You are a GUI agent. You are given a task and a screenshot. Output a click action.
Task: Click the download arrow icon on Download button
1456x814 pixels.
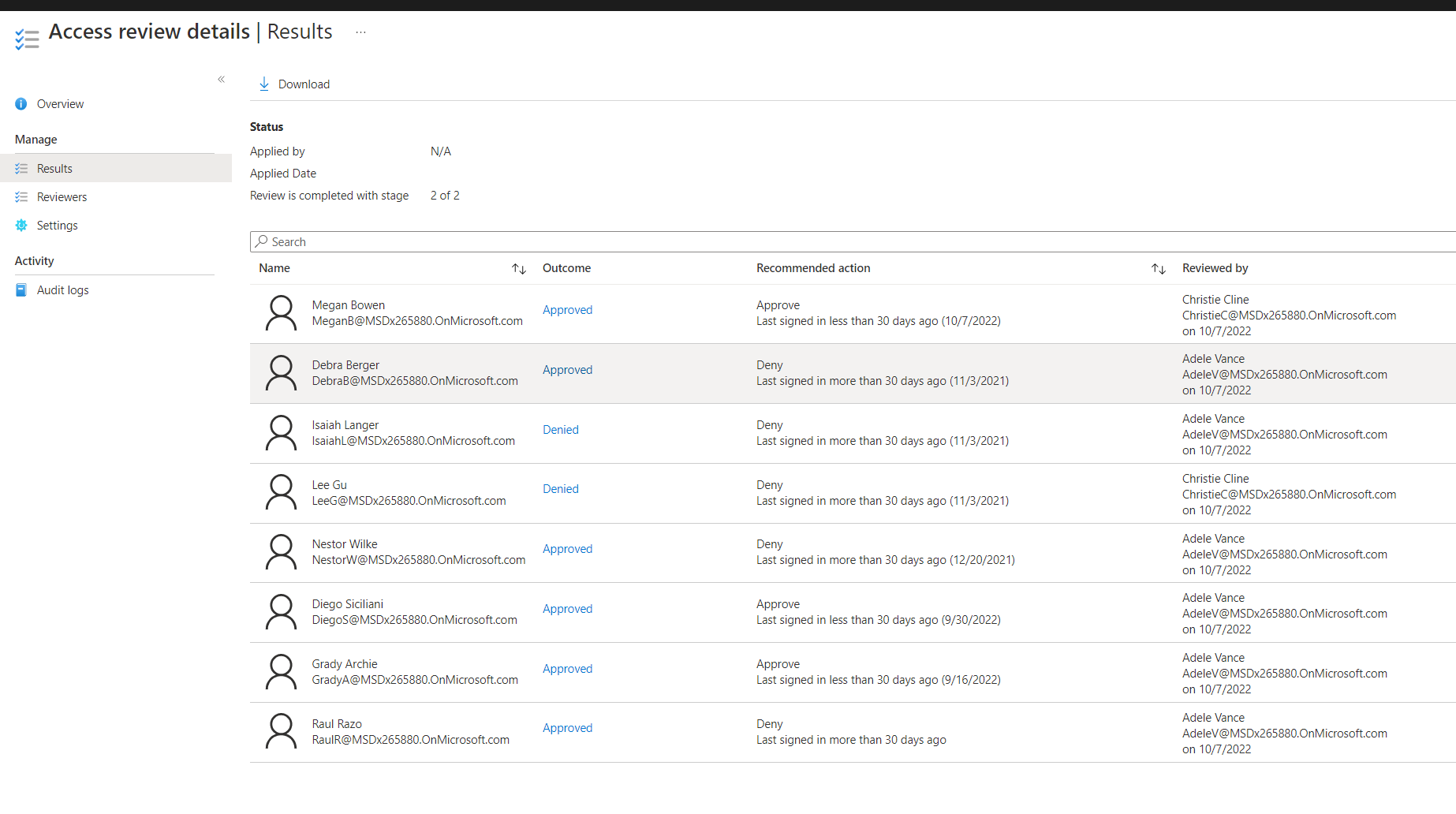pyautogui.click(x=263, y=84)
